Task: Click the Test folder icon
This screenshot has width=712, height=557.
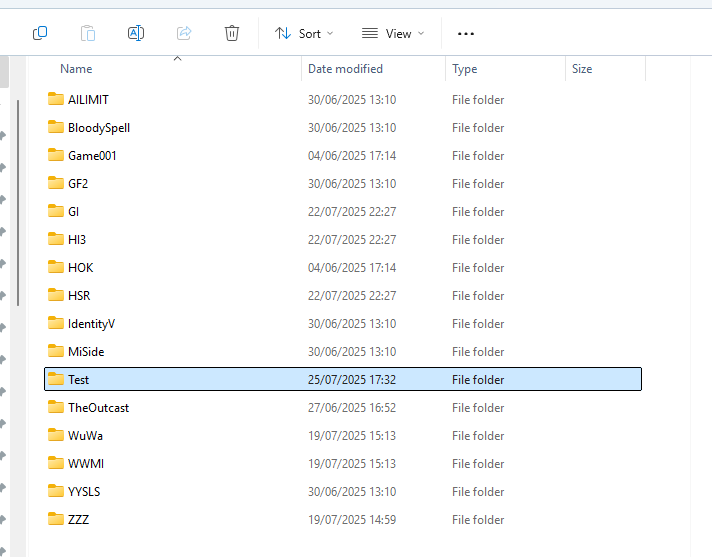Action: coord(56,379)
